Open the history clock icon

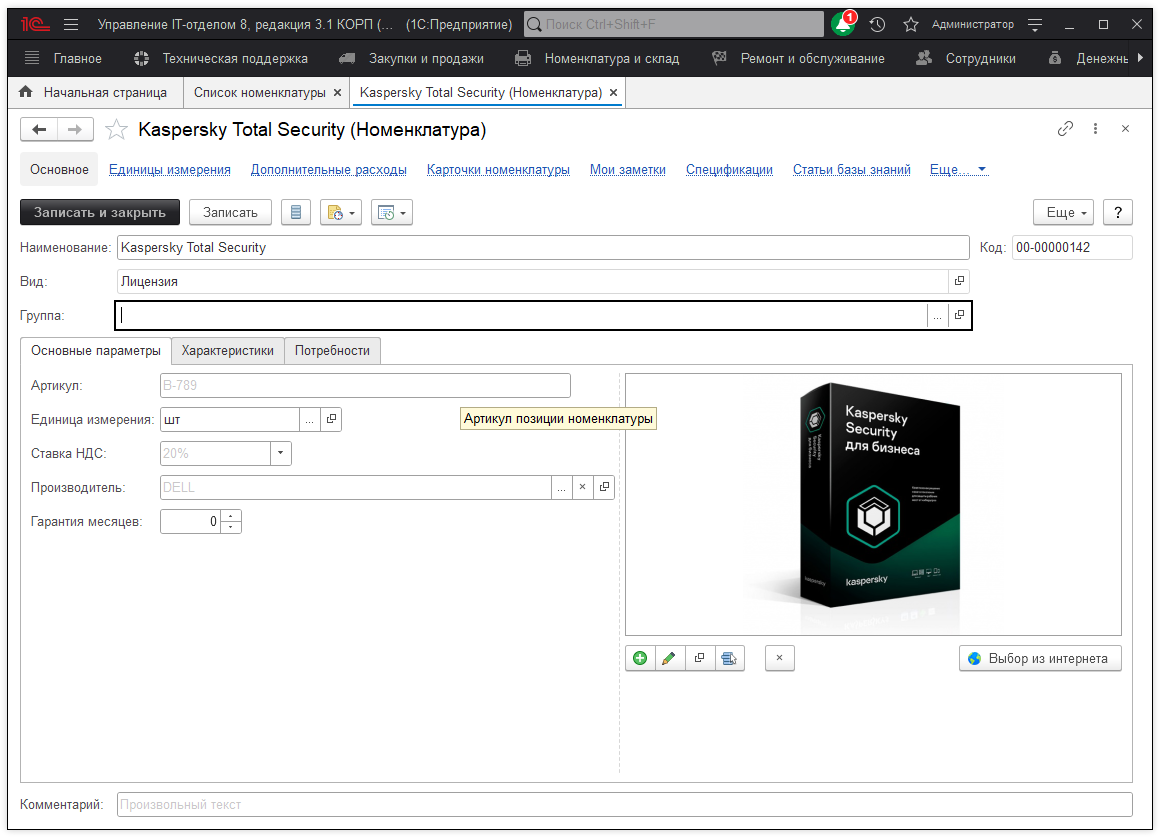[x=877, y=24]
